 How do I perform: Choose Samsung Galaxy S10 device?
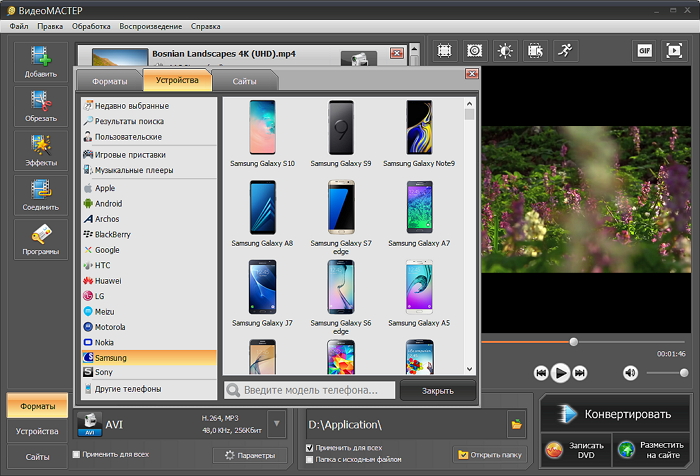262,134
